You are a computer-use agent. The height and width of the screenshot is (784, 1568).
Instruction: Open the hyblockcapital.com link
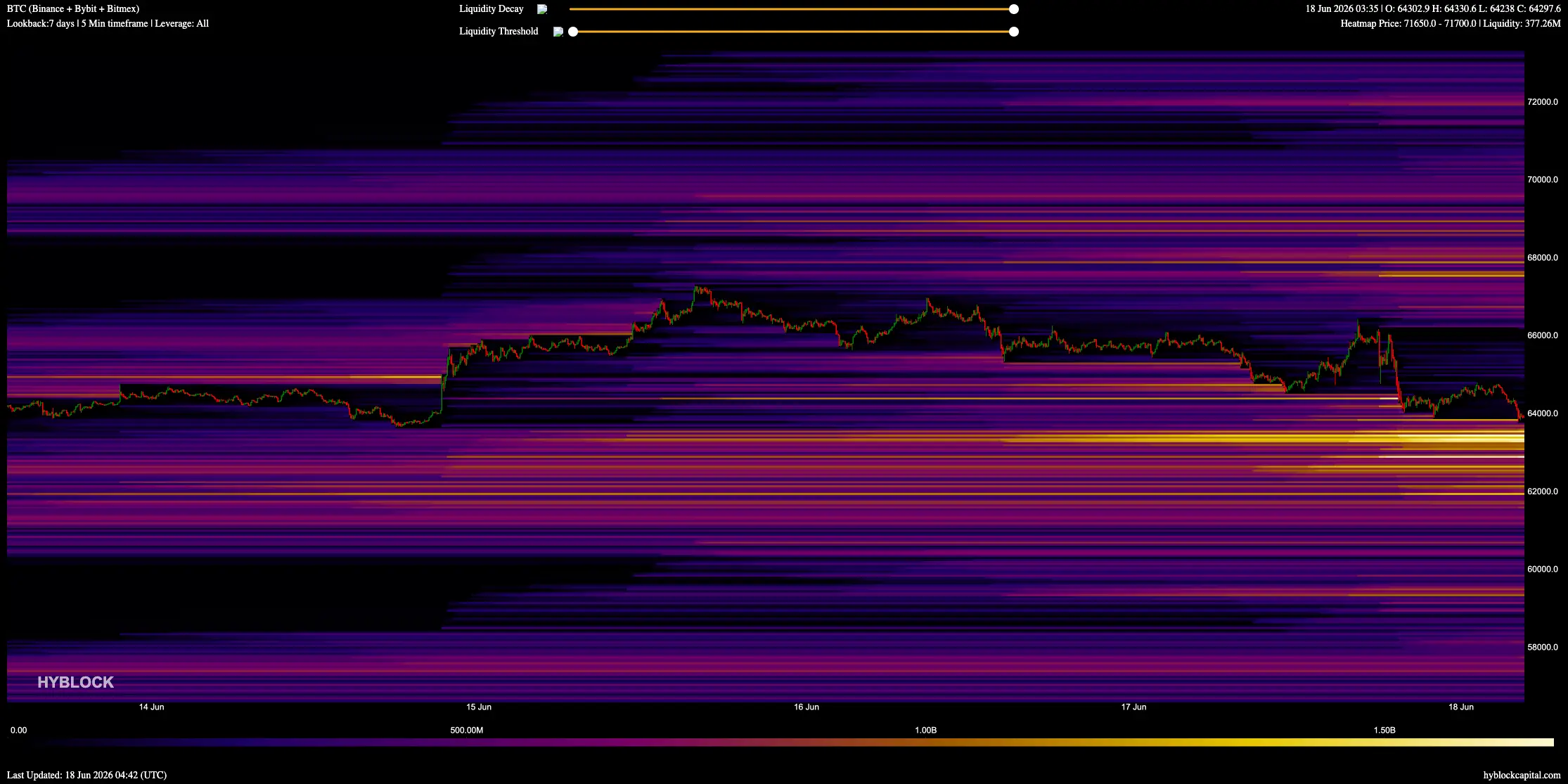tap(1522, 776)
